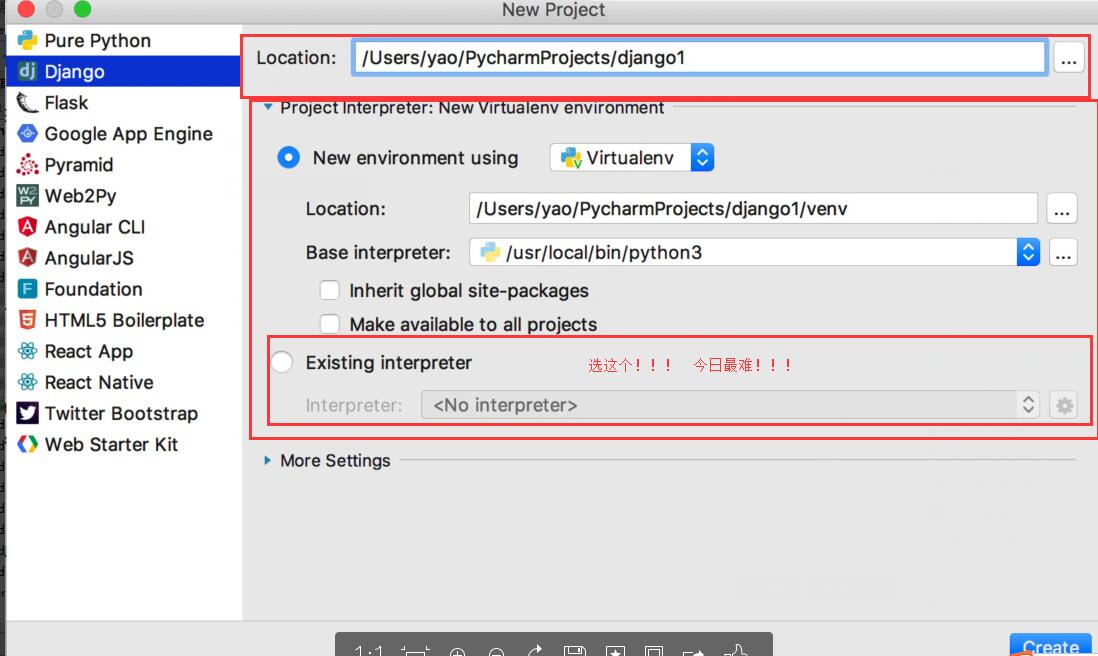
Task: Select Twitter Bootstrap project type
Action: [123, 413]
